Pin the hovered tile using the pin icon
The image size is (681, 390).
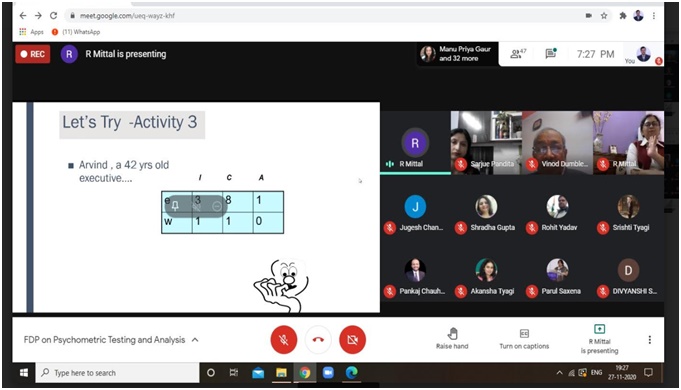click(x=175, y=206)
